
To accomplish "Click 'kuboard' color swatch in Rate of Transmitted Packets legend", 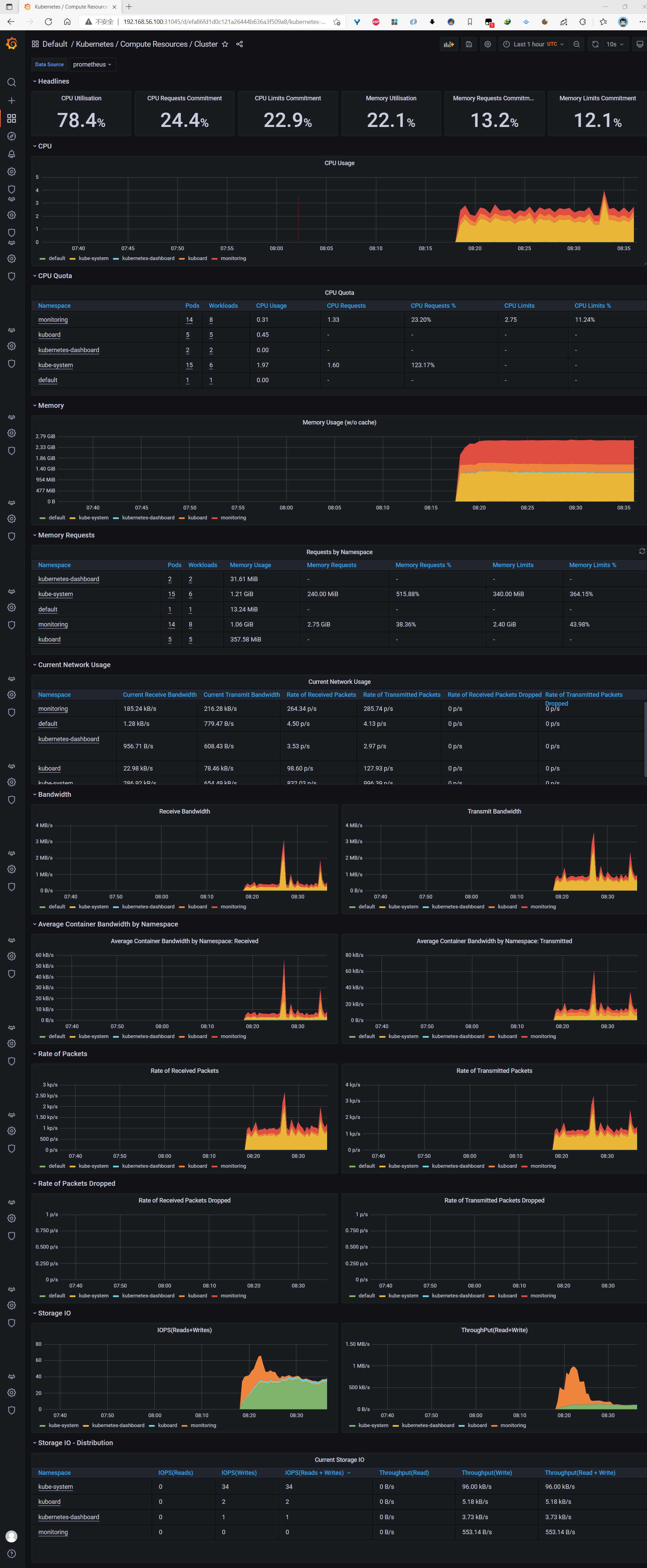I will click(x=492, y=1166).
